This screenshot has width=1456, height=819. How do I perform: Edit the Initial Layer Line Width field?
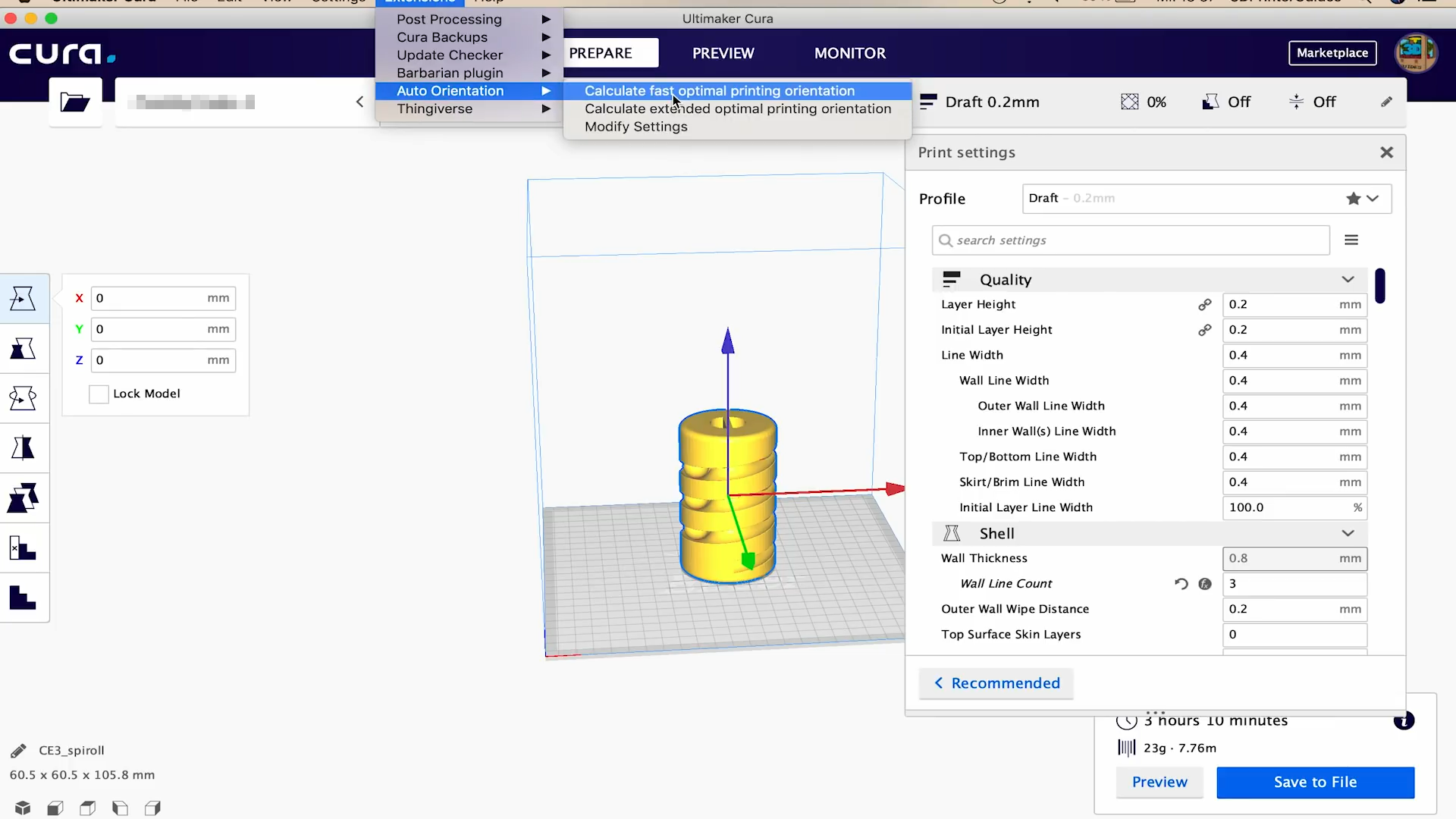click(x=1294, y=508)
